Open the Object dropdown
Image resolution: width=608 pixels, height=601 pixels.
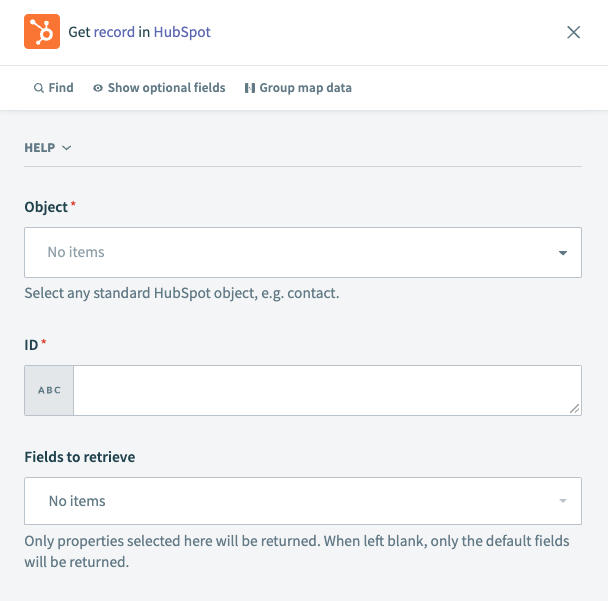[x=302, y=252]
